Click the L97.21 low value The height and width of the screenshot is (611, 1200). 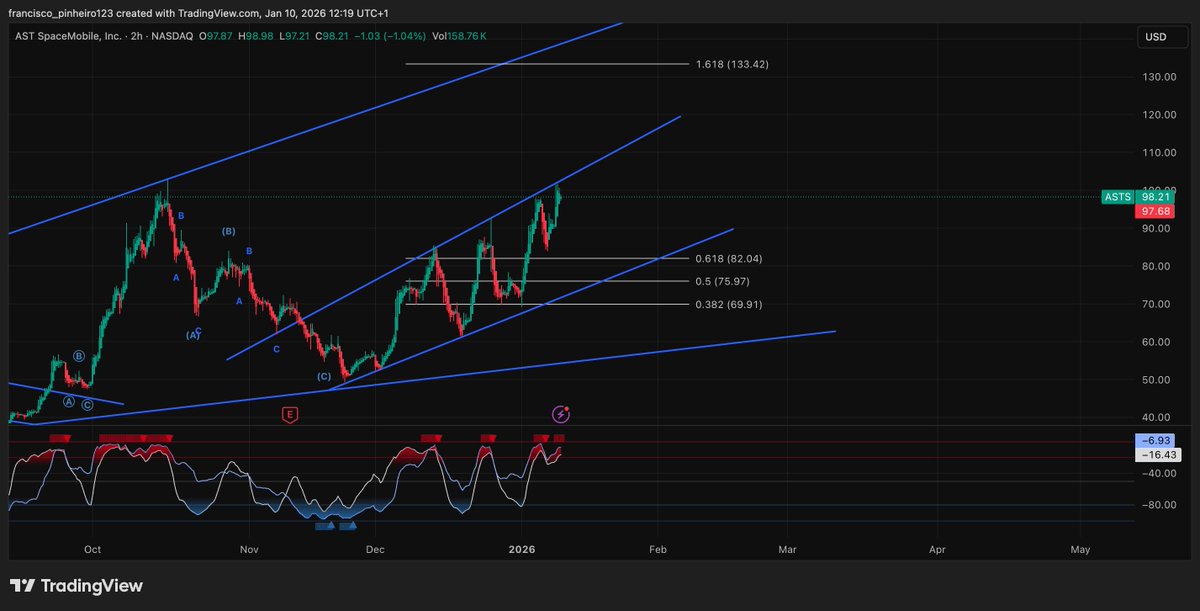[x=295, y=36]
